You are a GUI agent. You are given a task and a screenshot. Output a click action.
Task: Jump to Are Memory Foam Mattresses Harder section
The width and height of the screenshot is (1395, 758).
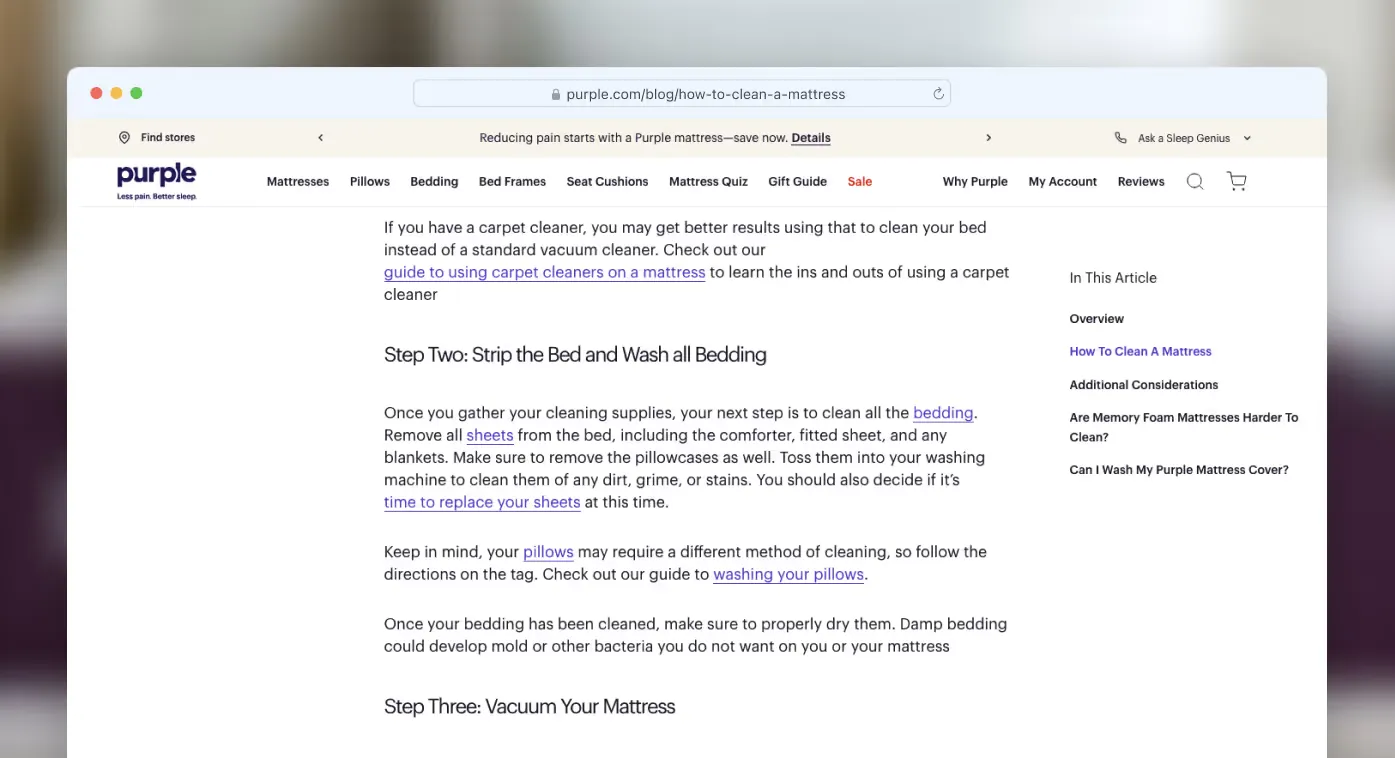click(x=1184, y=427)
